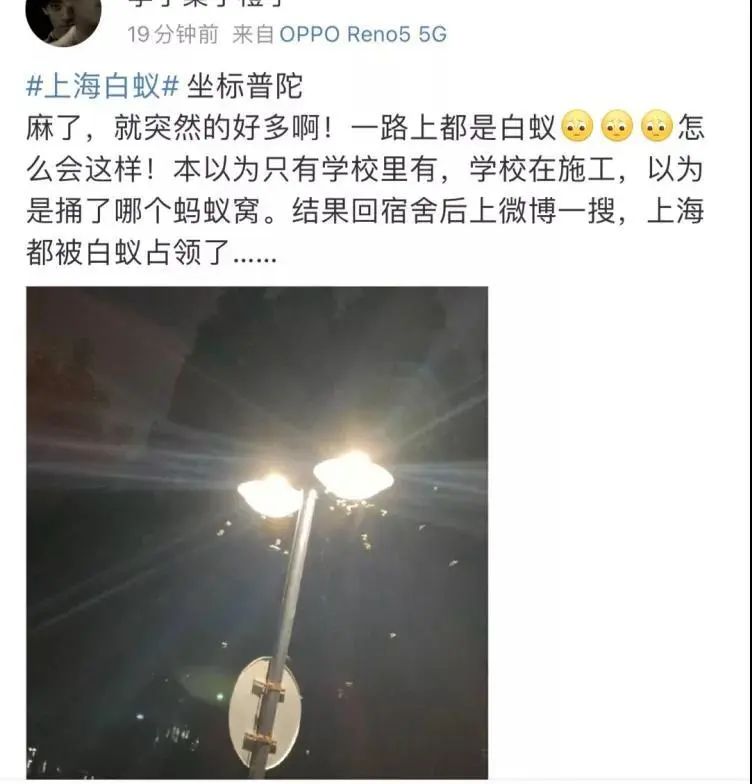Tap the third teary-eyed emoji before 怎
This screenshot has width=752, height=784.
pyautogui.click(x=657, y=126)
